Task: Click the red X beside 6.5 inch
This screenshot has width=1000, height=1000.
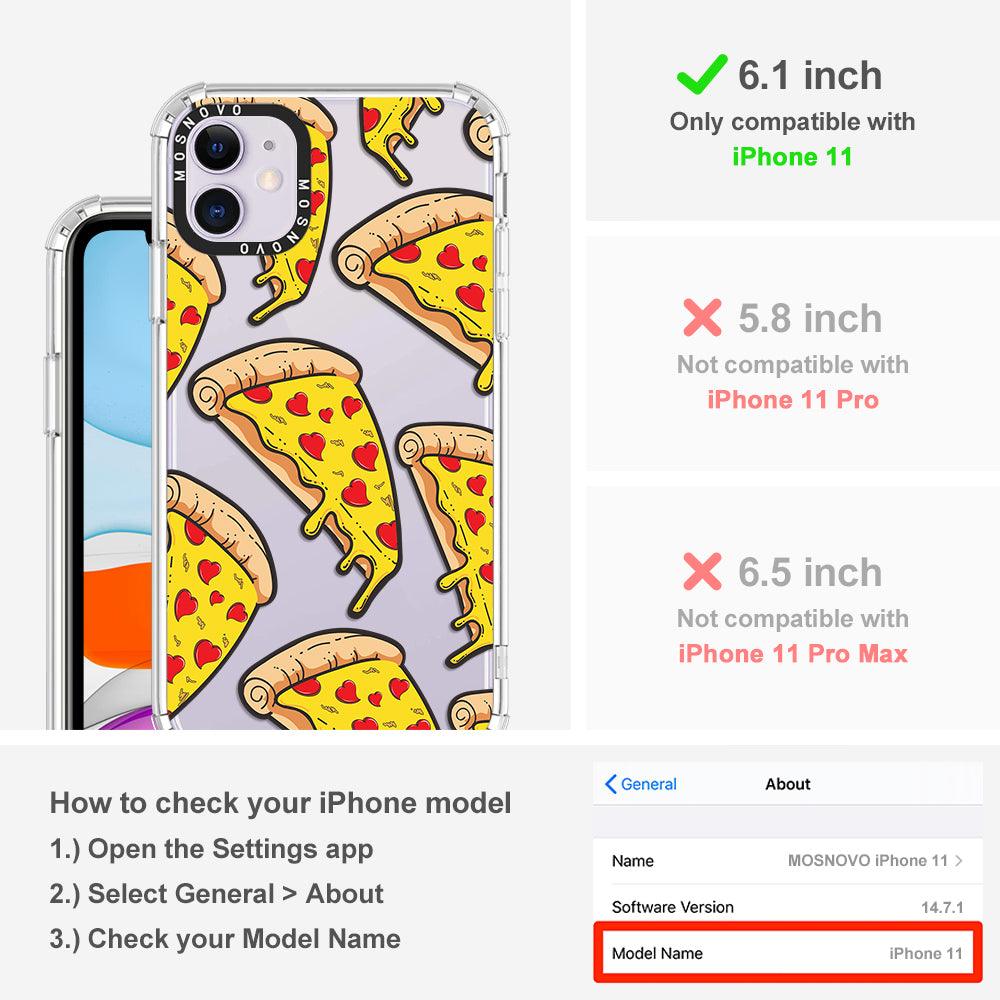Action: pyautogui.click(x=702, y=571)
